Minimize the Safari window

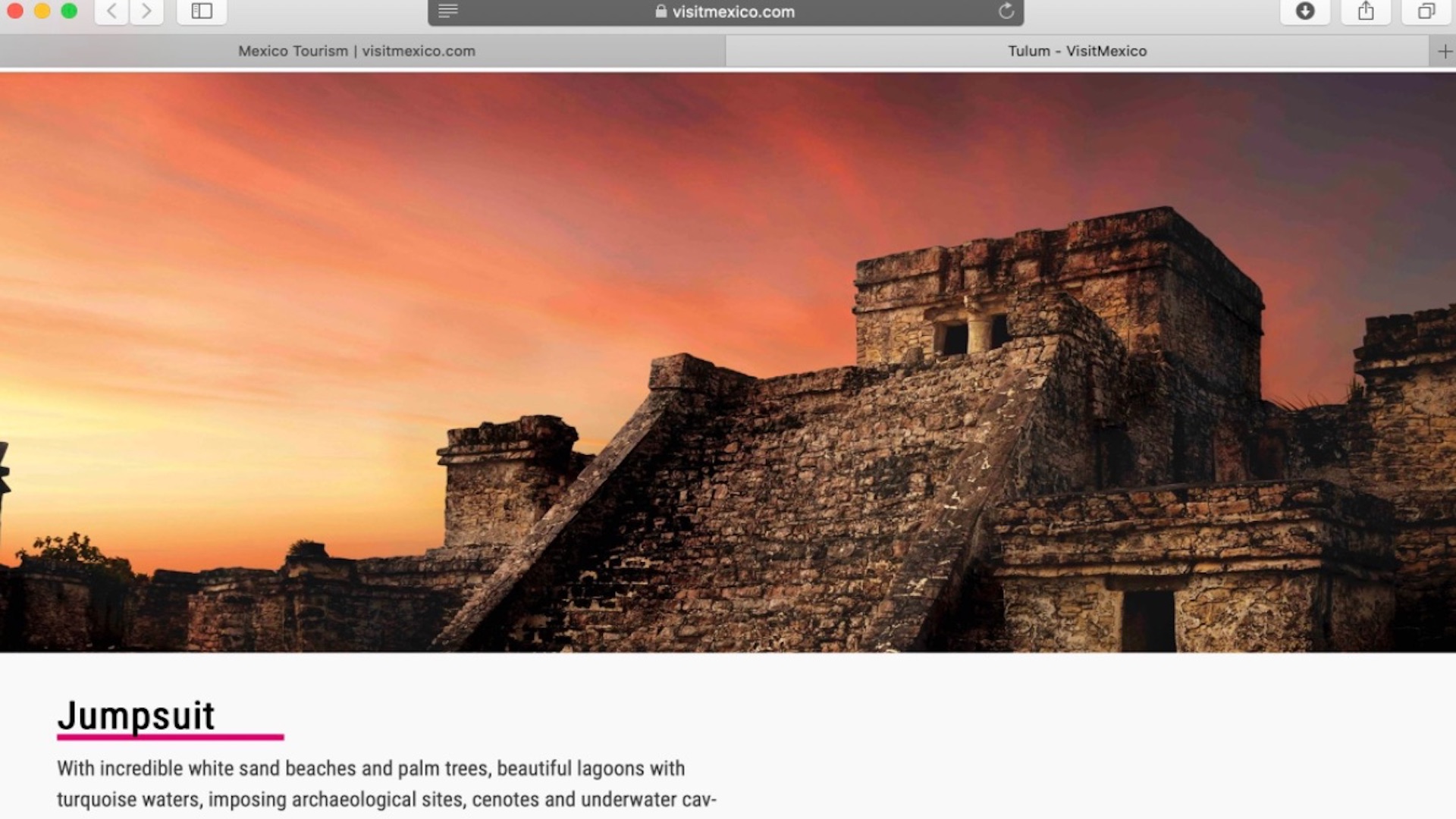[42, 11]
